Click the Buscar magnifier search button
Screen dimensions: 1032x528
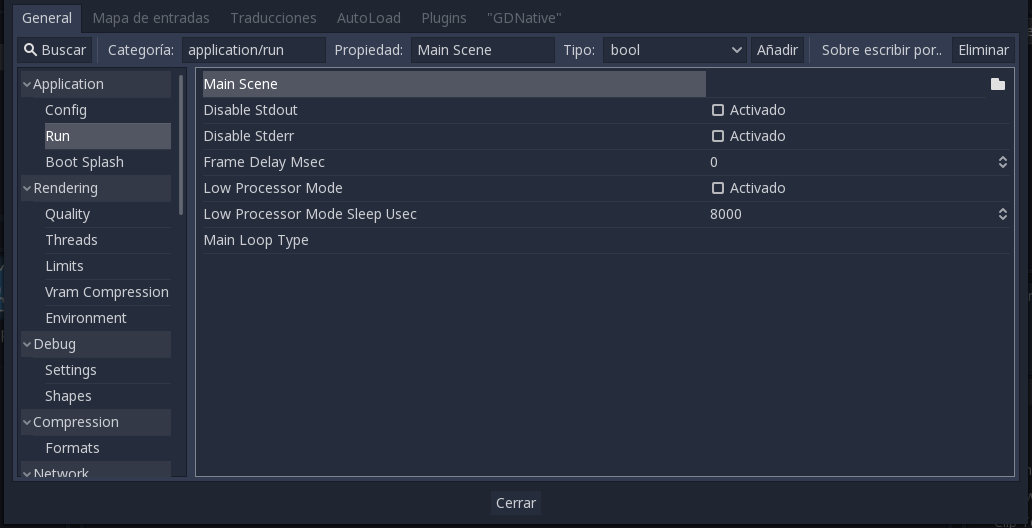click(56, 50)
